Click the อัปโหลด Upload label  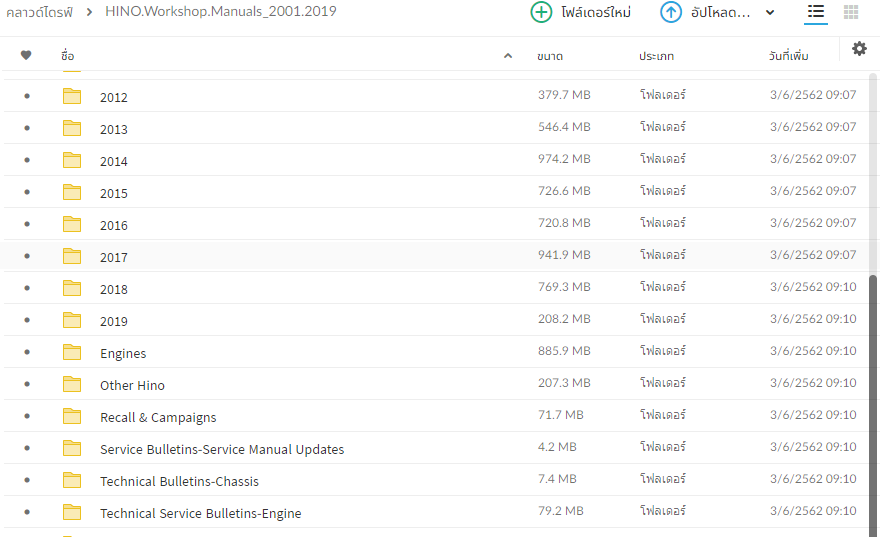(721, 12)
